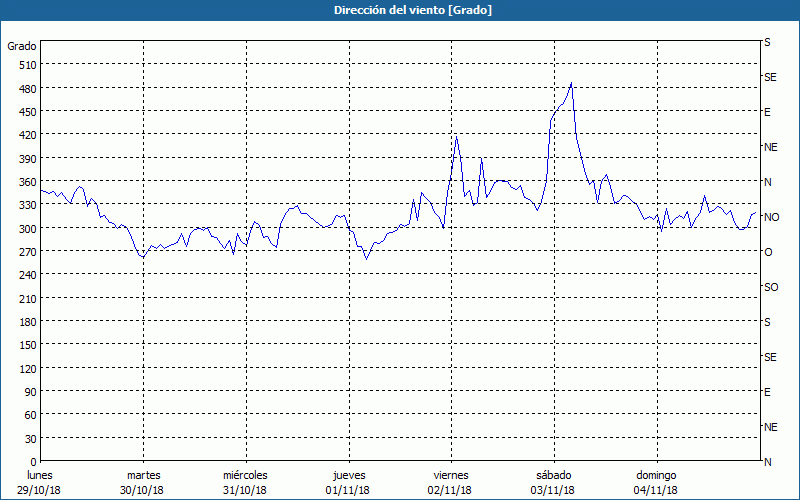Click the 'N' compass label level with 0

click(768, 462)
